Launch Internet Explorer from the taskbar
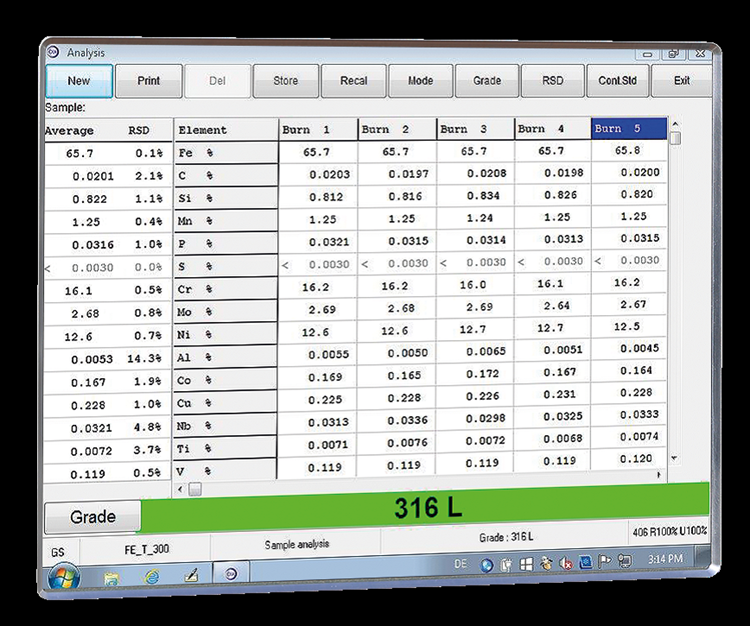Image resolution: width=750 pixels, height=626 pixels. 151,577
